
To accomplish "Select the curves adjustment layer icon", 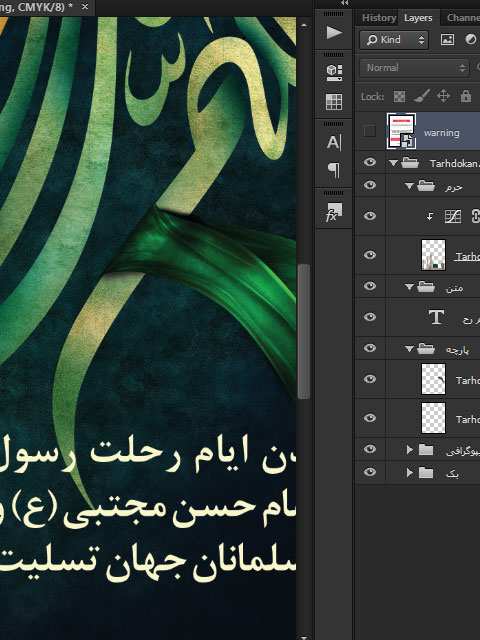I will pos(453,216).
